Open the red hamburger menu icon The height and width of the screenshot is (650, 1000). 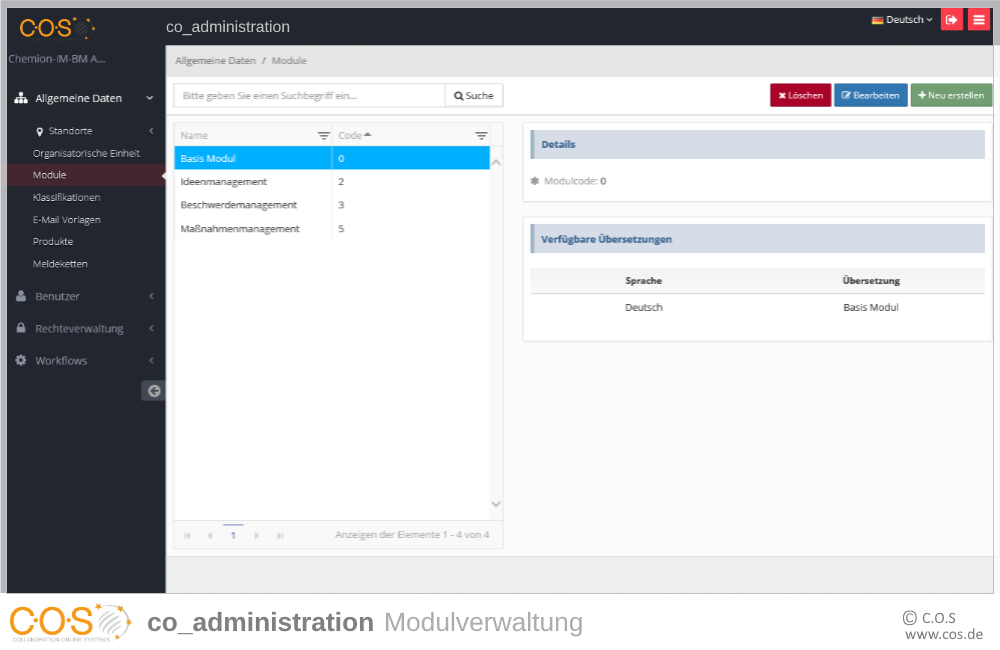click(x=978, y=20)
